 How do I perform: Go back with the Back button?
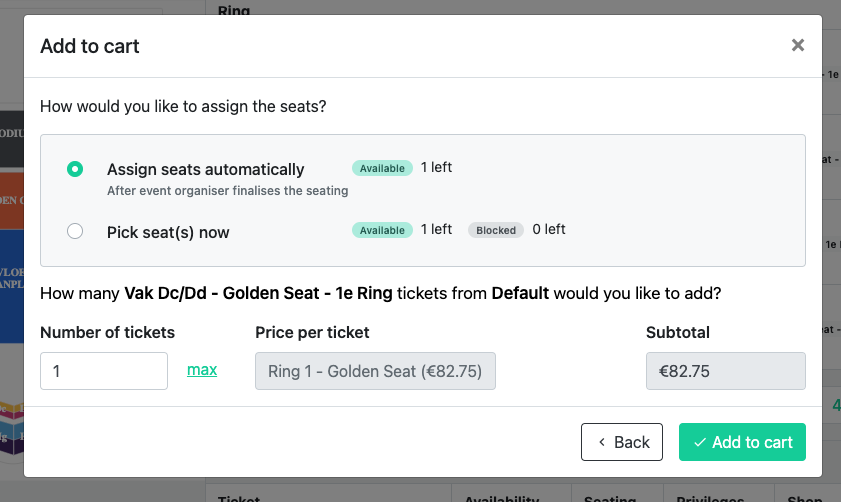pyautogui.click(x=622, y=442)
